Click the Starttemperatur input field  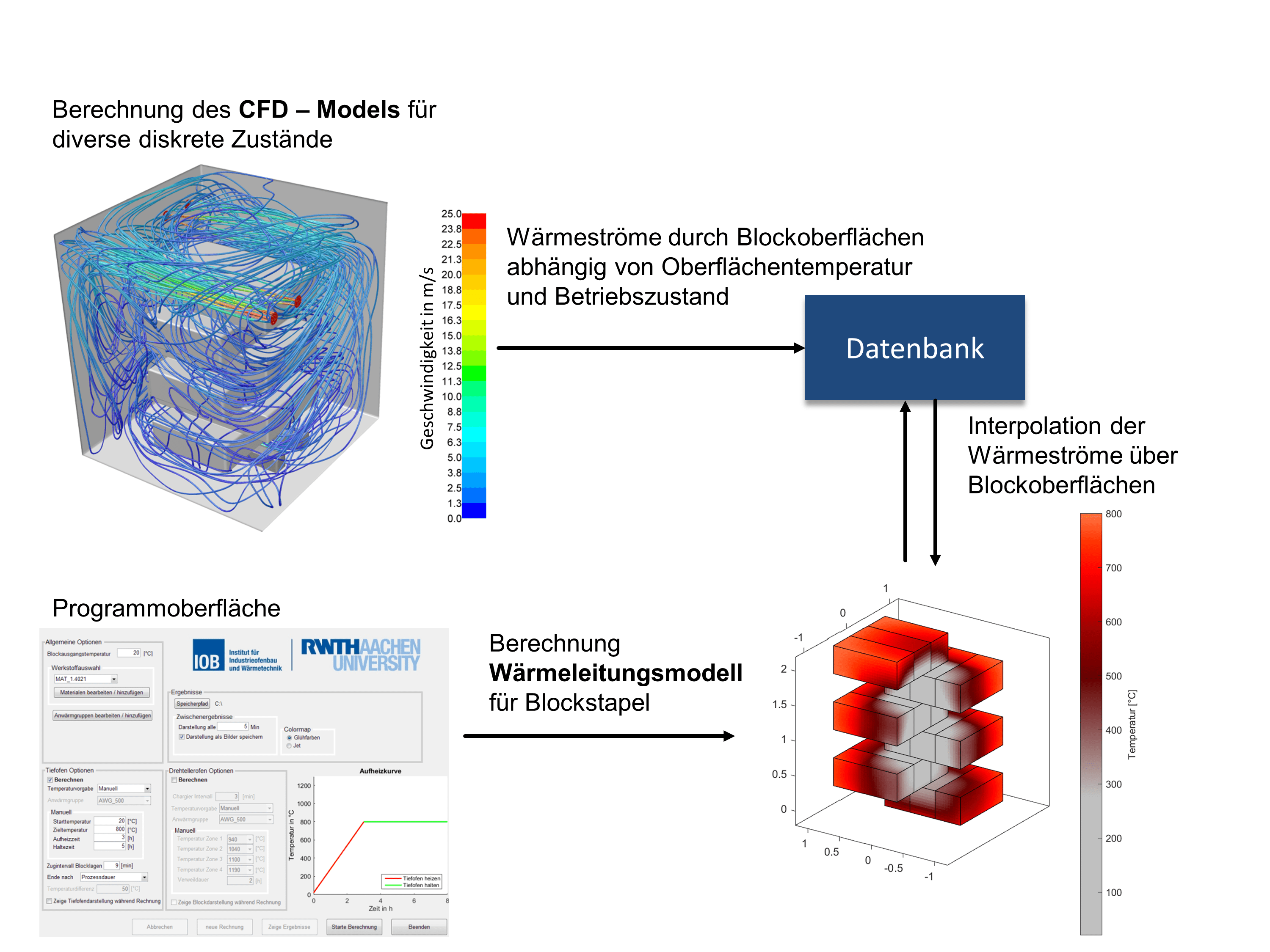(x=110, y=821)
